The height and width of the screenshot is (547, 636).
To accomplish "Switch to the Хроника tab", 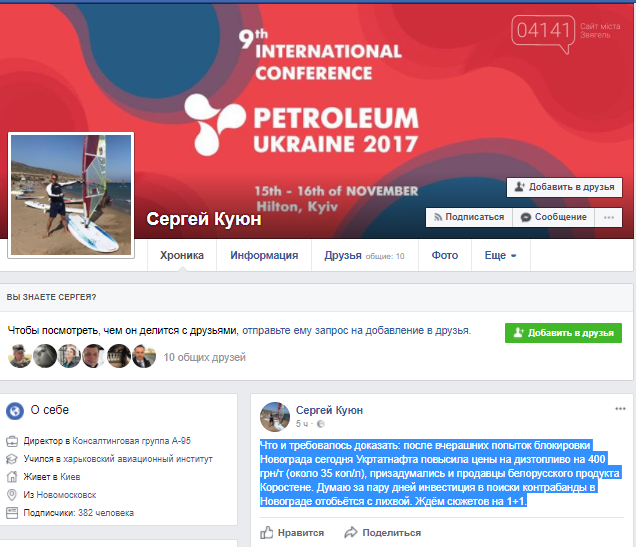I will (x=182, y=255).
